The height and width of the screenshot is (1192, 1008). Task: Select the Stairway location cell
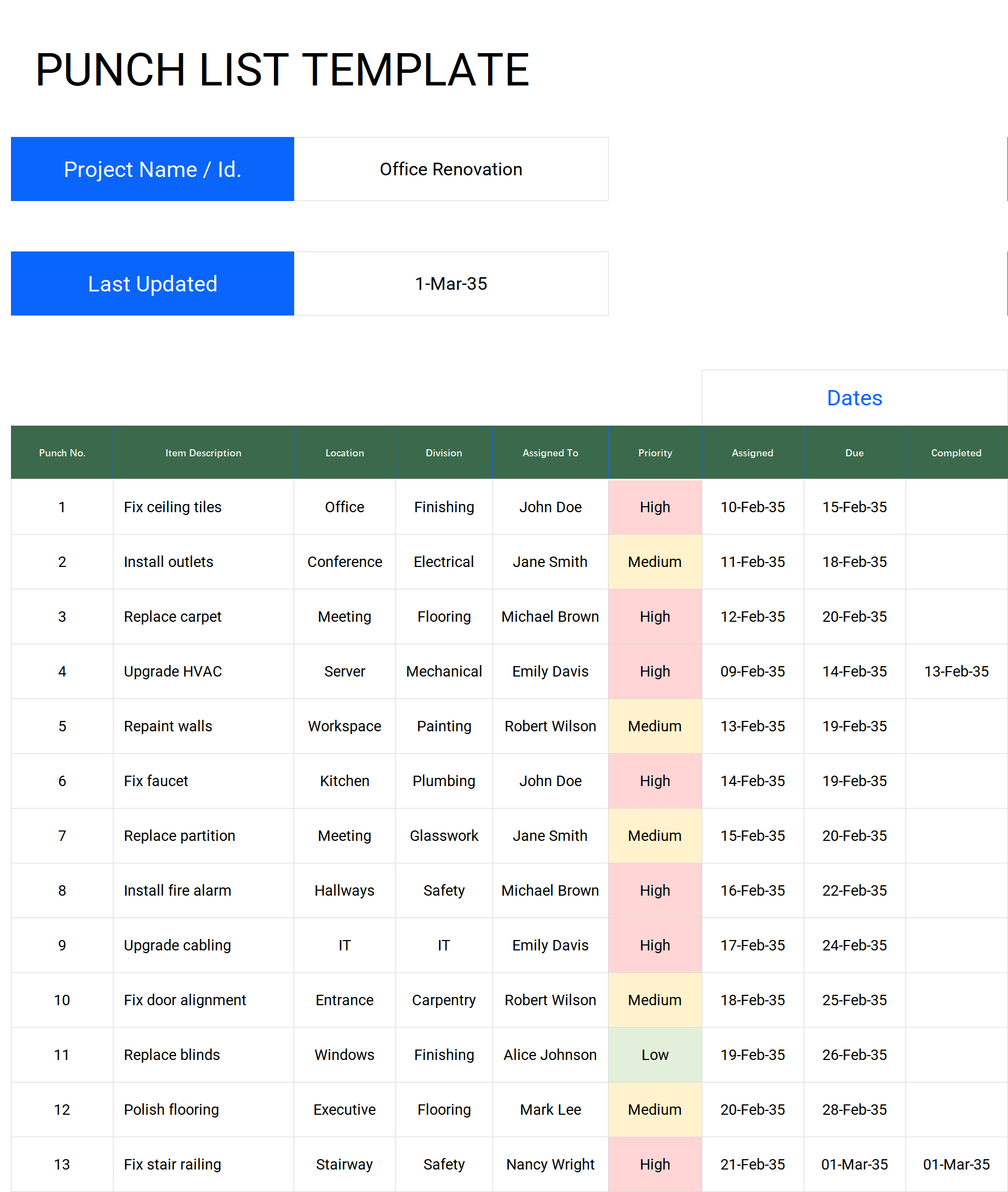click(x=345, y=1165)
